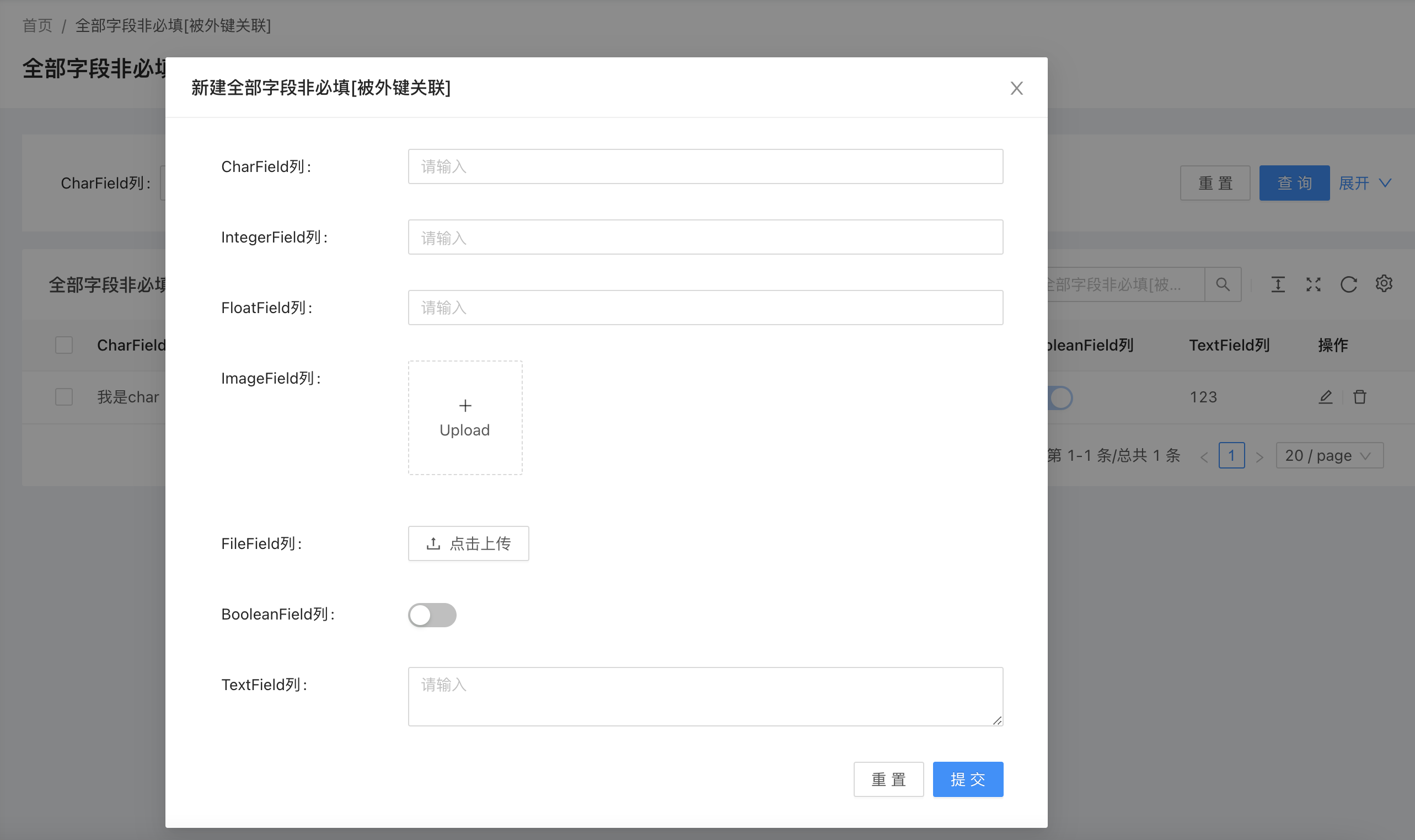Edit the row with pencil icon
Screen dimensions: 1415x840
[x=1325, y=397]
